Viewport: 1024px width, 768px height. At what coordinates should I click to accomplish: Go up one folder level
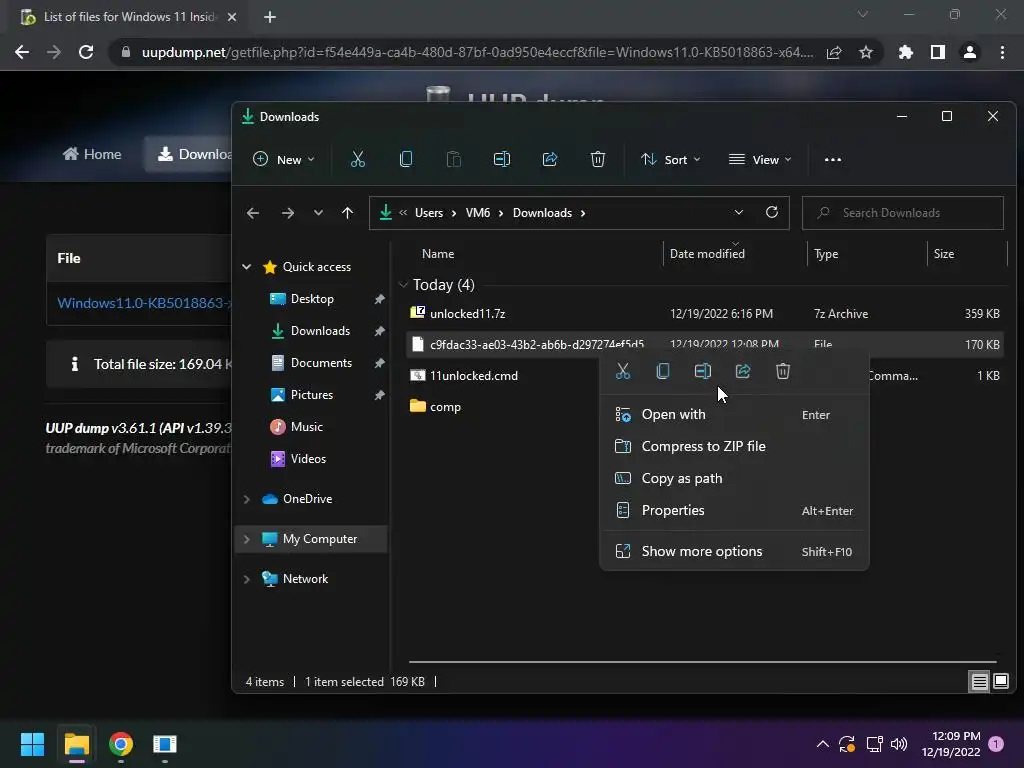[x=347, y=213]
